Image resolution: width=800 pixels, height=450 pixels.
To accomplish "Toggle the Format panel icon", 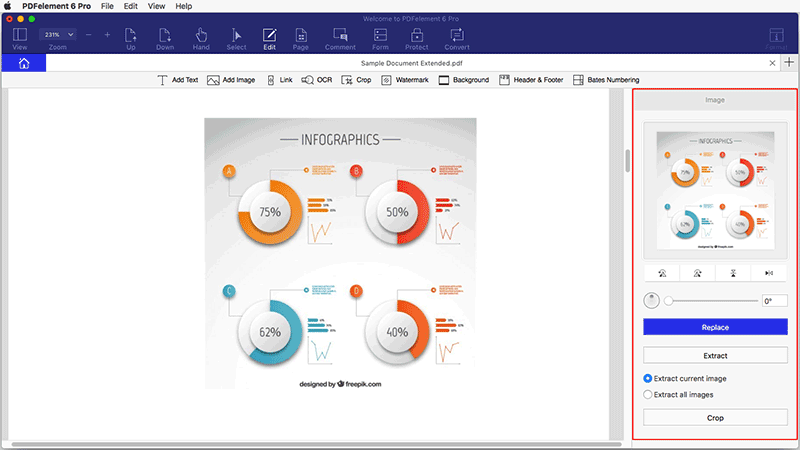I will pyautogui.click(x=776, y=35).
